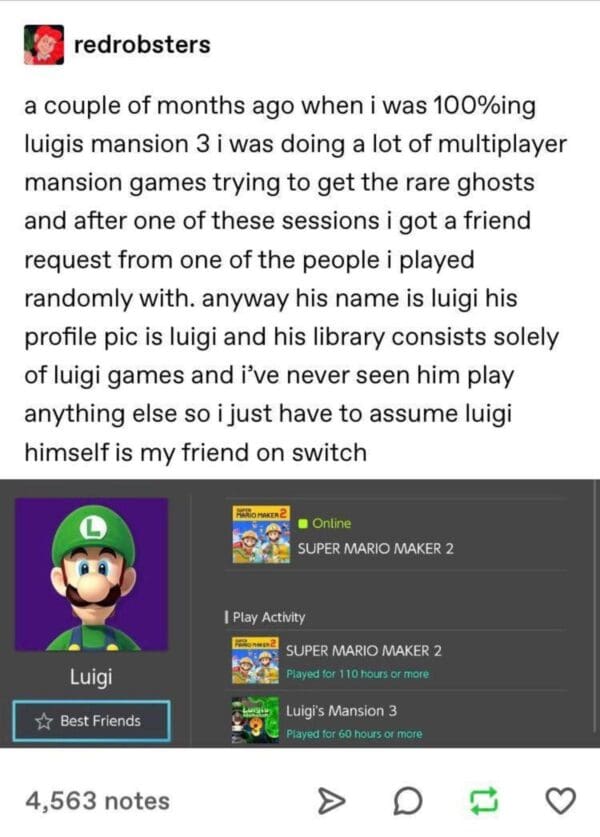Screen dimensions: 600x837
Task: Open Luigi's profile picture
Action: 91,574
